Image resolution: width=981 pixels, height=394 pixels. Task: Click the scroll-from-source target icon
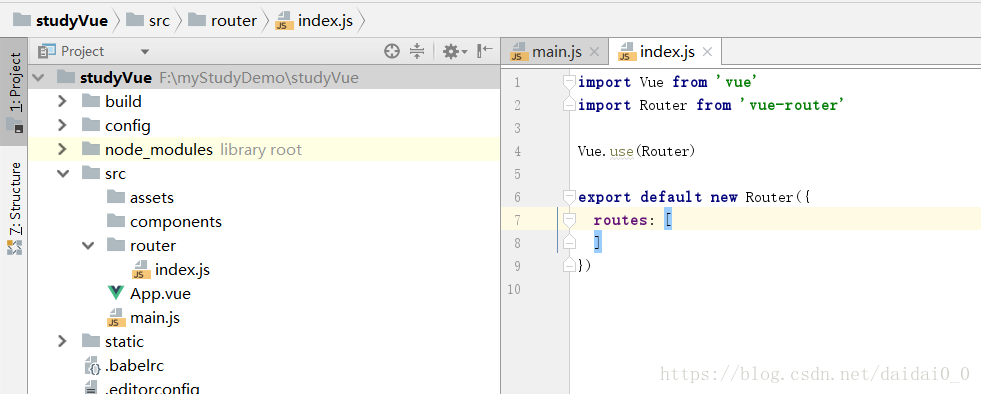pyautogui.click(x=392, y=51)
